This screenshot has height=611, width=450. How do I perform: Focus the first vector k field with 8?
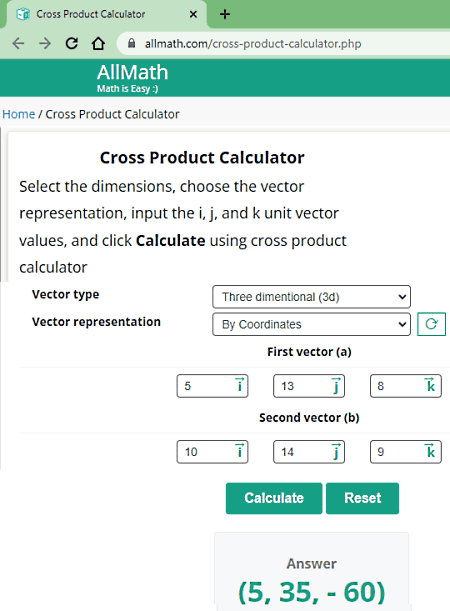pos(406,386)
